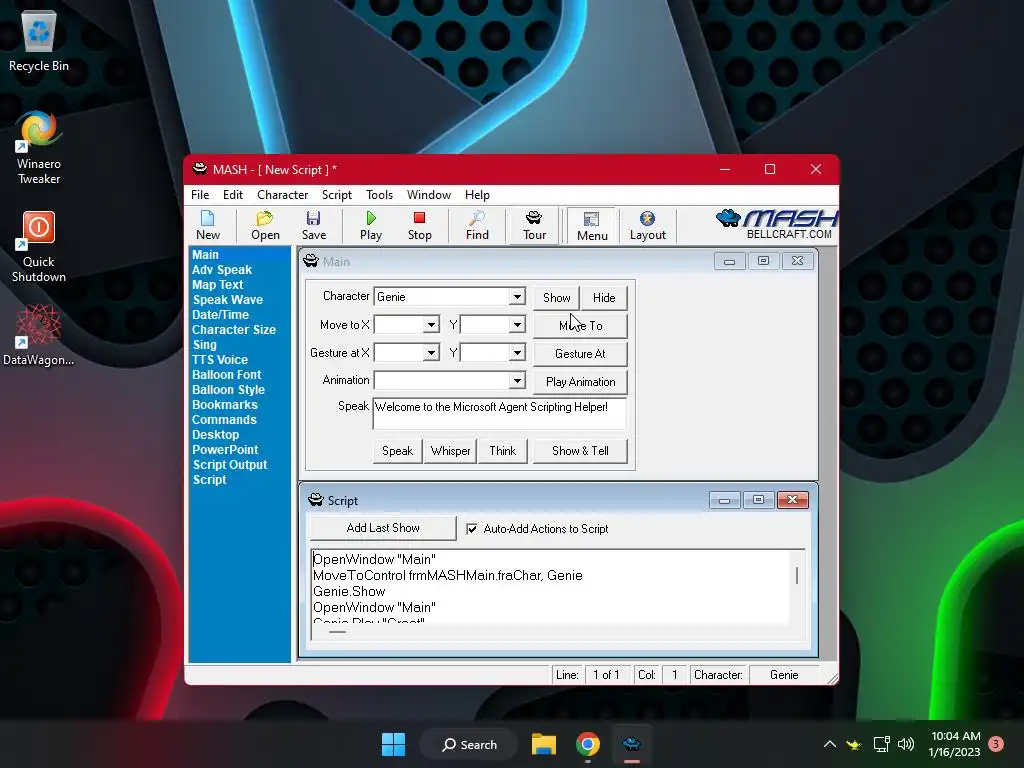Select Winaero Tweaker desktop shortcut
Viewport: 1024px width, 768px height.
click(39, 148)
